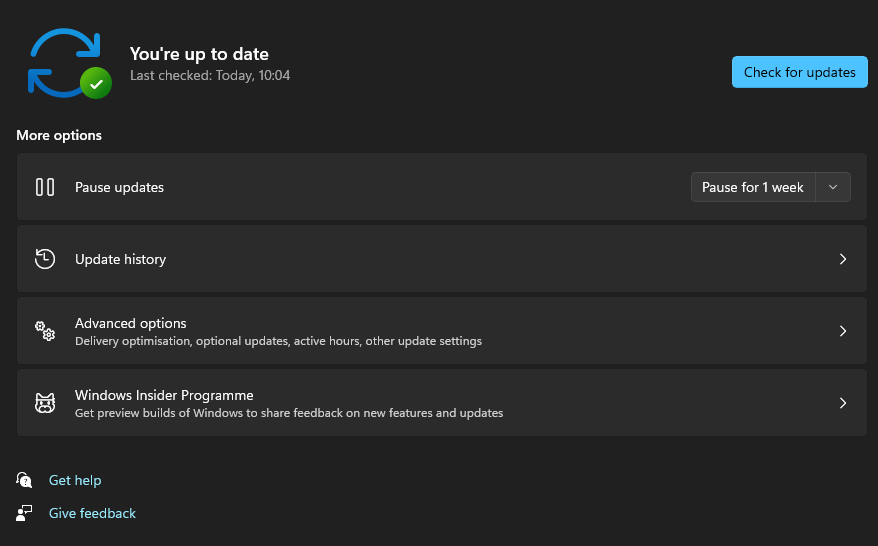Select the Advanced options entry
Image resolution: width=878 pixels, height=546 pixels.
click(x=131, y=323)
